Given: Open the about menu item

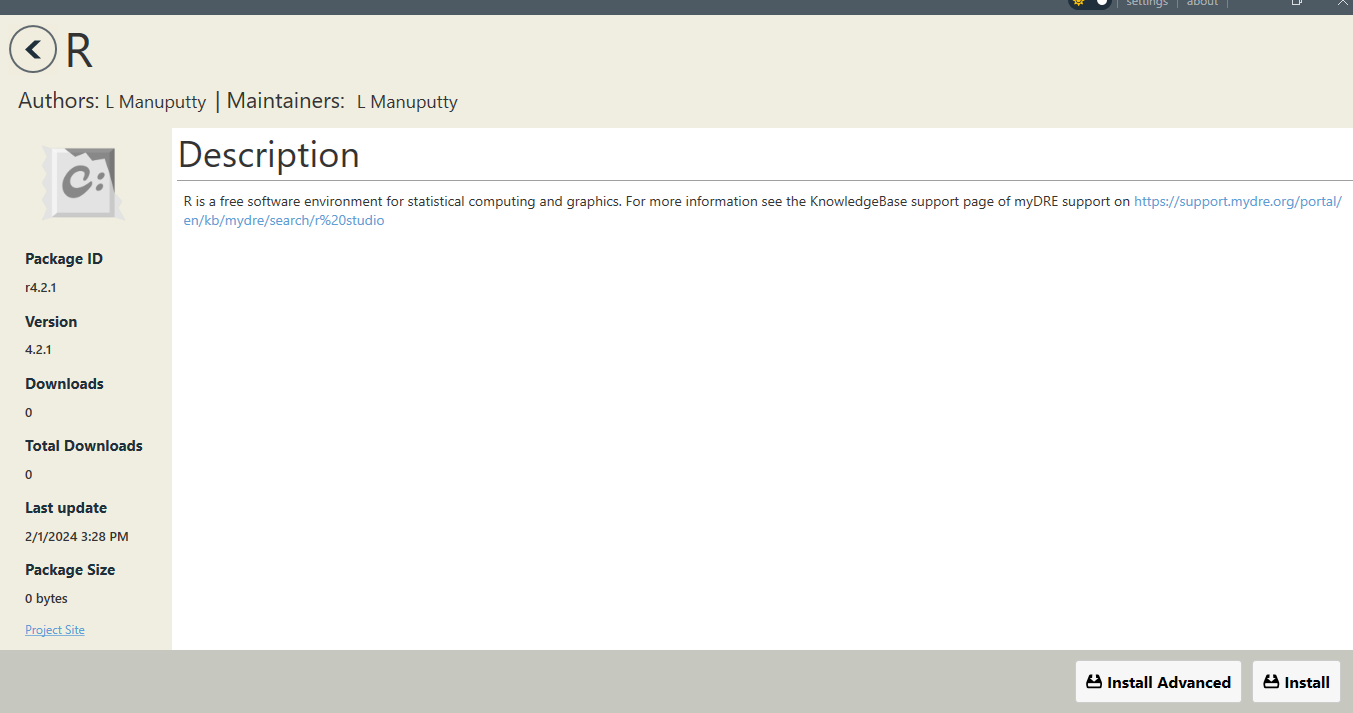Looking at the screenshot, I should [x=1202, y=3].
